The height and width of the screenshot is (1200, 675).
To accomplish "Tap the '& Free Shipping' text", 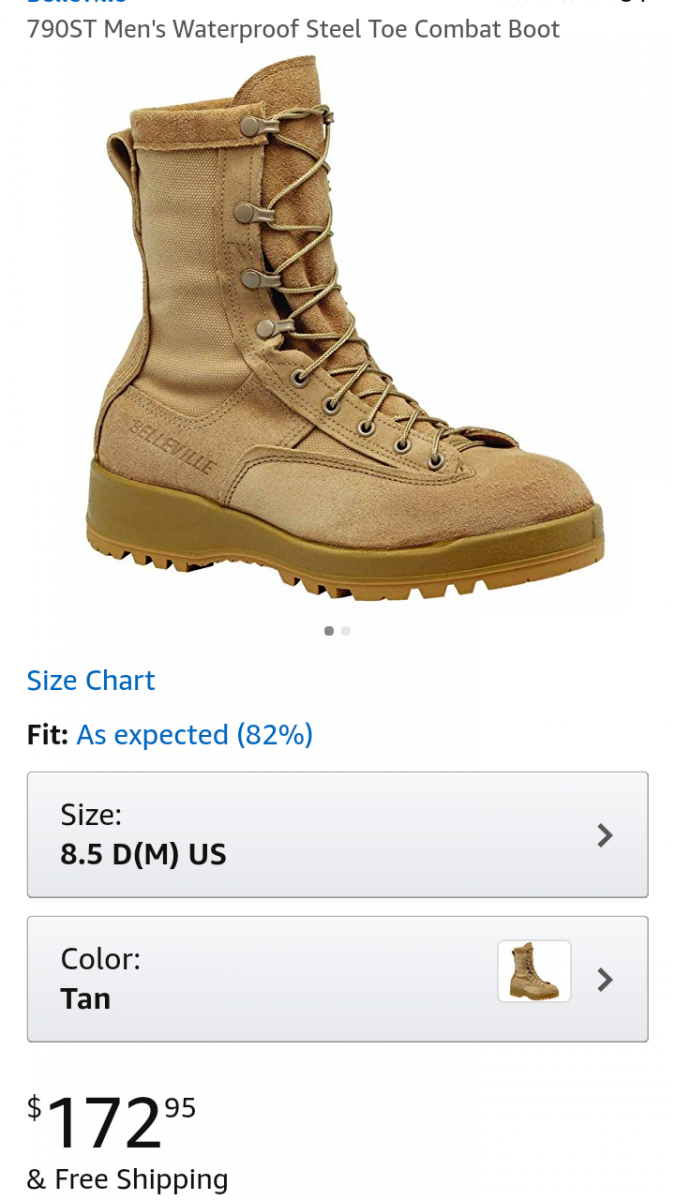I will coord(127,1179).
